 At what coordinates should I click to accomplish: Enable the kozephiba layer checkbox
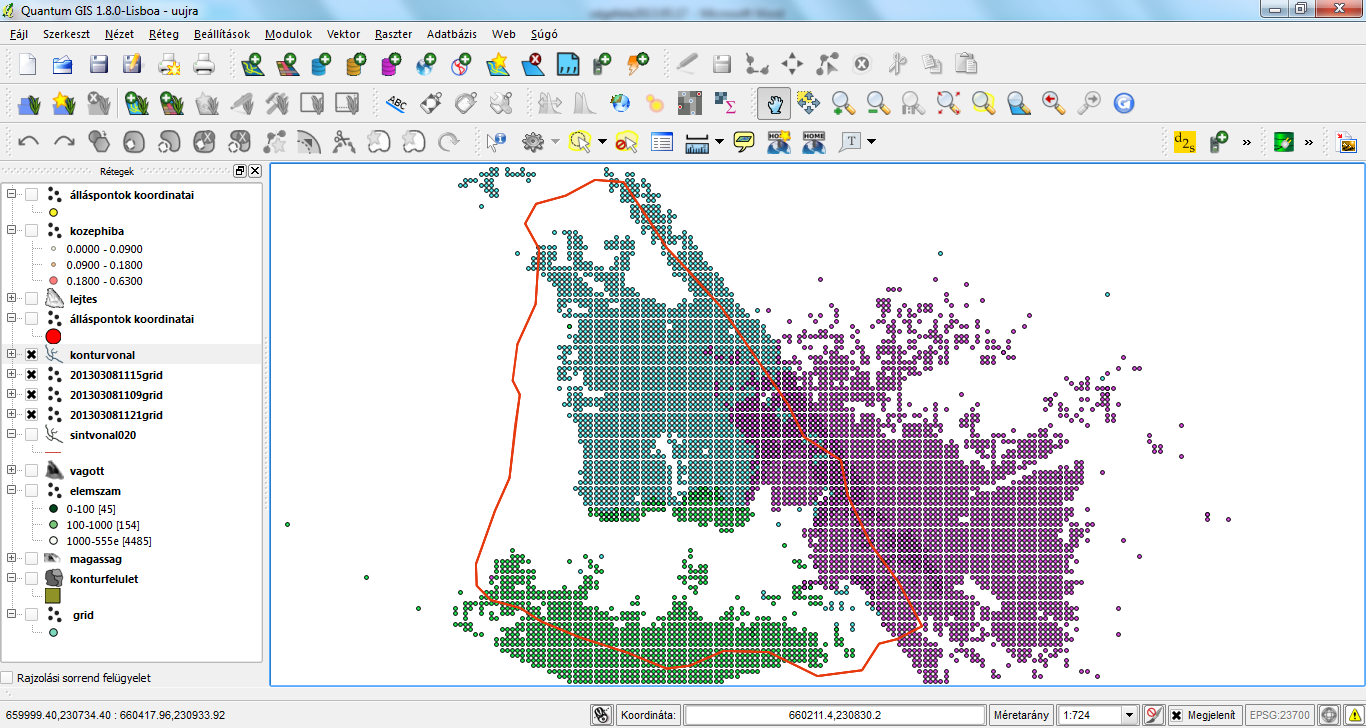pos(32,231)
